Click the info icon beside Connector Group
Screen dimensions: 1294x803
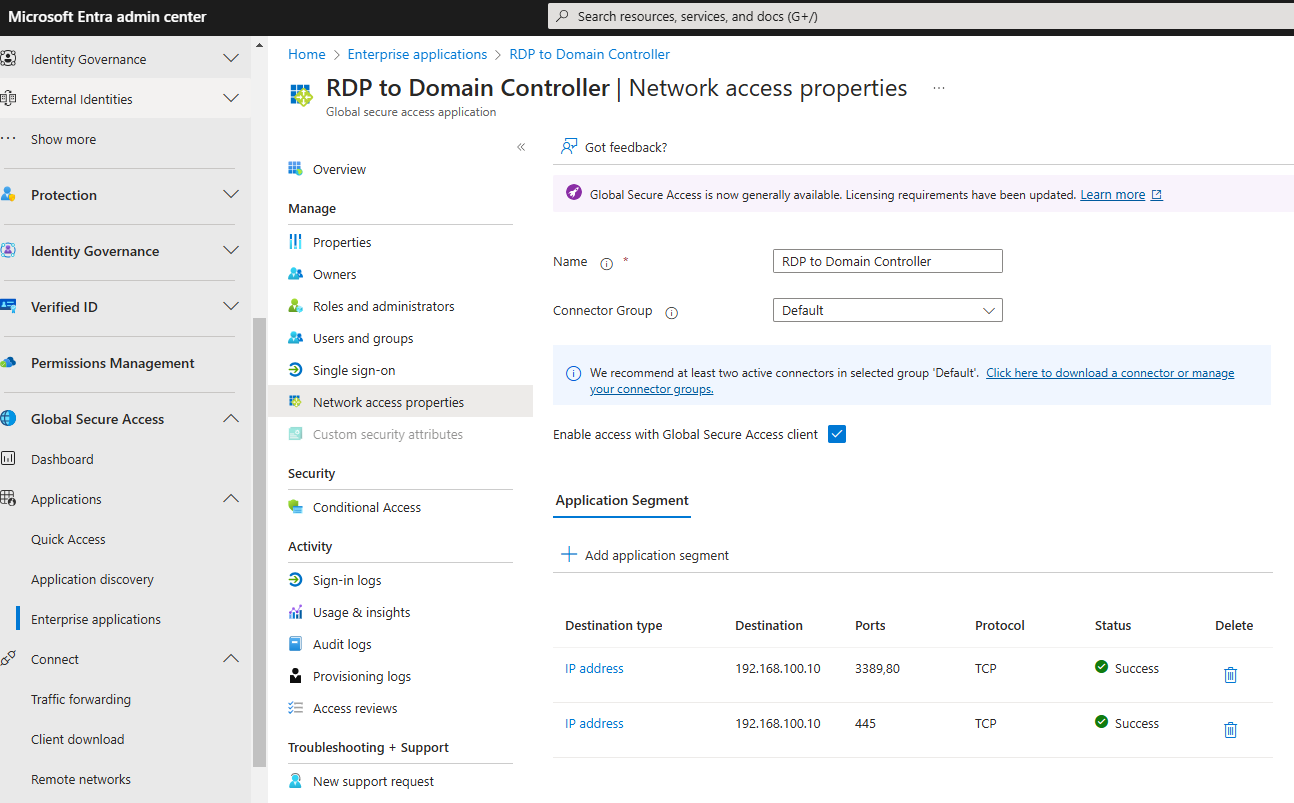tap(672, 313)
